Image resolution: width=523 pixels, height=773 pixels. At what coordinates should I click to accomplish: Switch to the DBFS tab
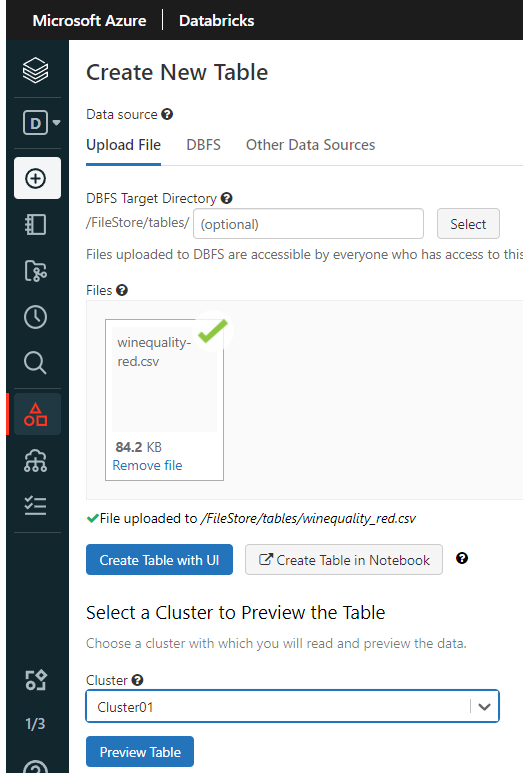point(204,145)
